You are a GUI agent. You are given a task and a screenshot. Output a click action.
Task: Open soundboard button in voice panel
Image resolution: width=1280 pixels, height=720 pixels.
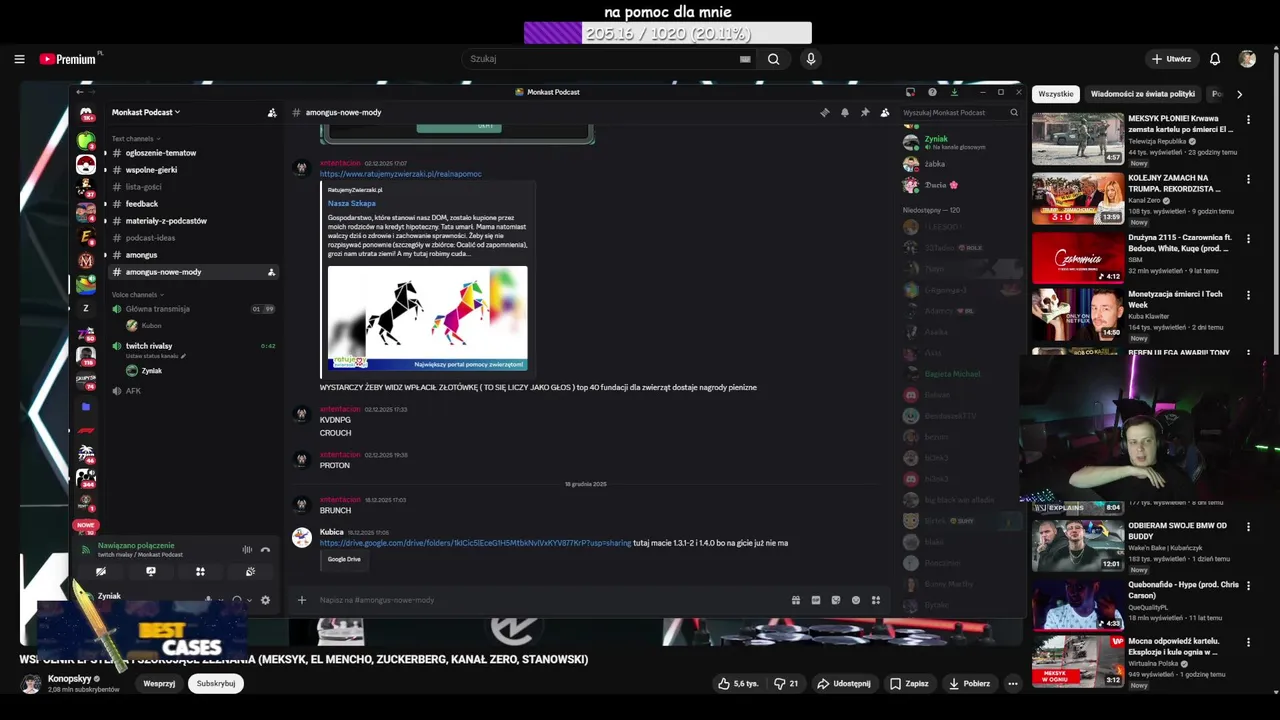[x=250, y=572]
